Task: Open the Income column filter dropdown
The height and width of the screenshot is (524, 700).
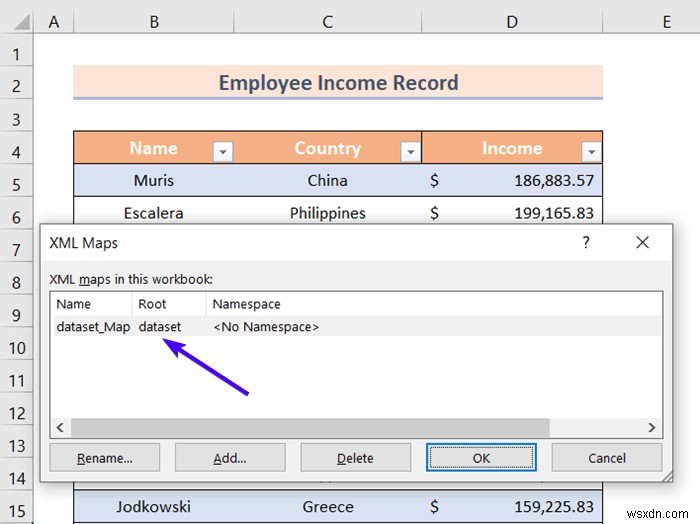Action: [x=591, y=152]
